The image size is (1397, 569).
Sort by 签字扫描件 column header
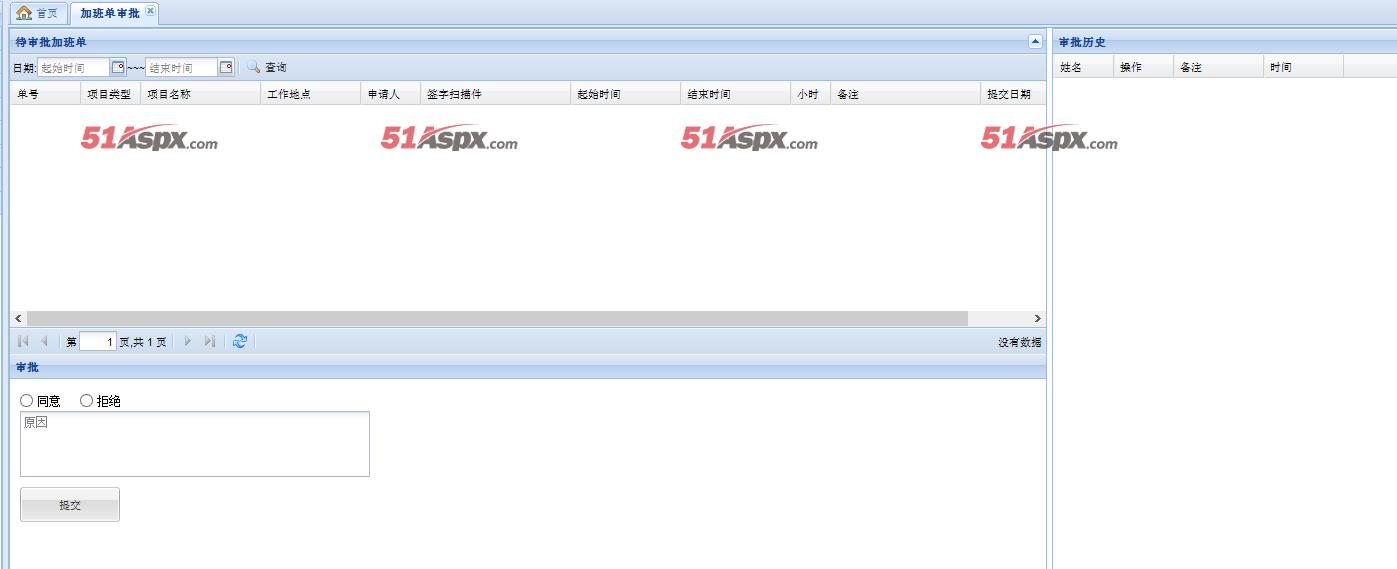click(495, 94)
